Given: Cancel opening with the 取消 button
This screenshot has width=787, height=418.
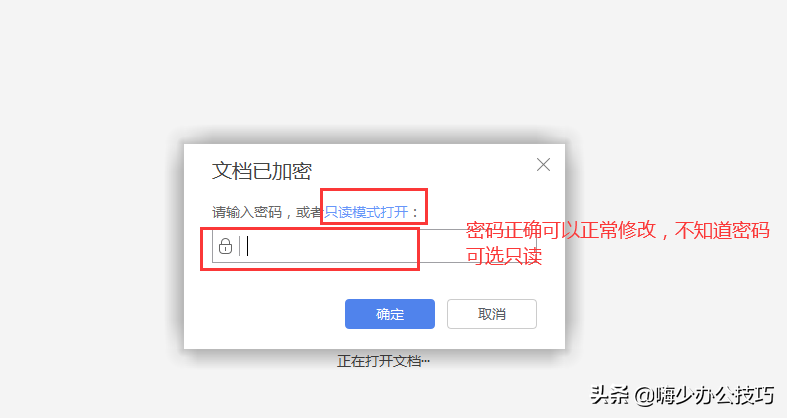Looking at the screenshot, I should point(492,314).
